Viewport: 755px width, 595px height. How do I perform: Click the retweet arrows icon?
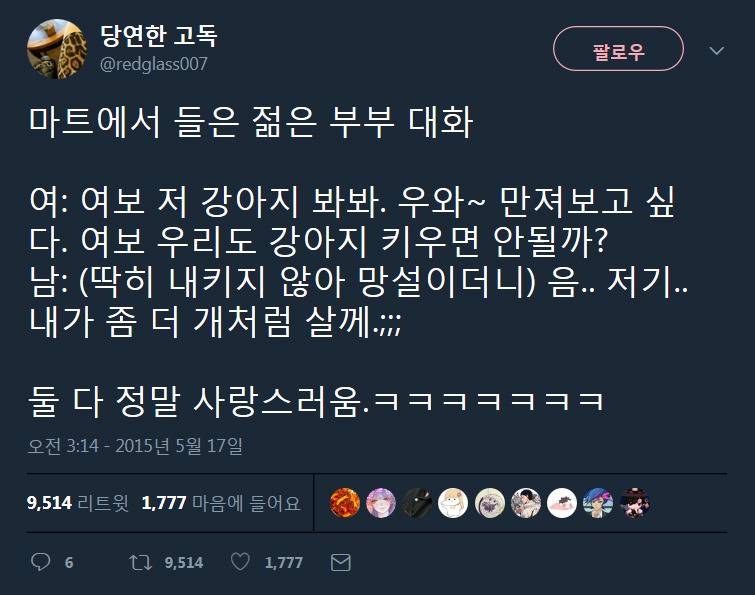coord(141,562)
